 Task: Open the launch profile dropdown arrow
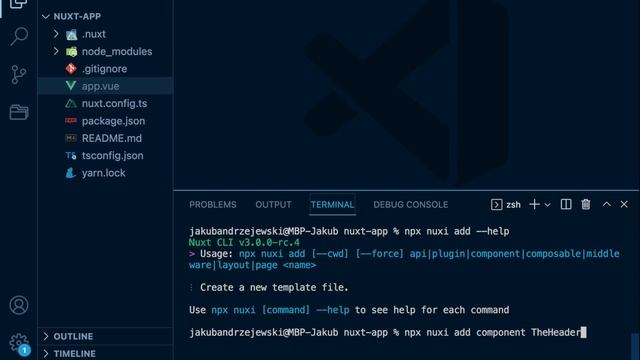[x=548, y=205]
